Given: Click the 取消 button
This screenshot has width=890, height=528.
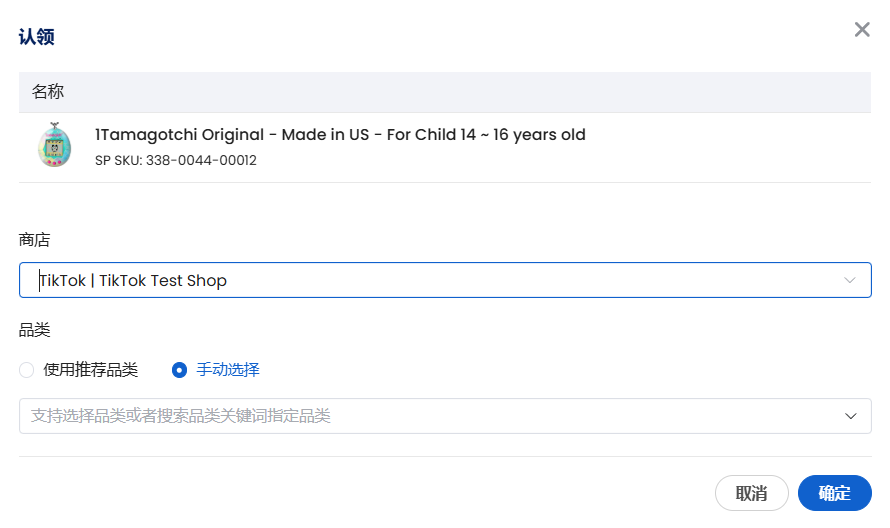Looking at the screenshot, I should coord(752,493).
